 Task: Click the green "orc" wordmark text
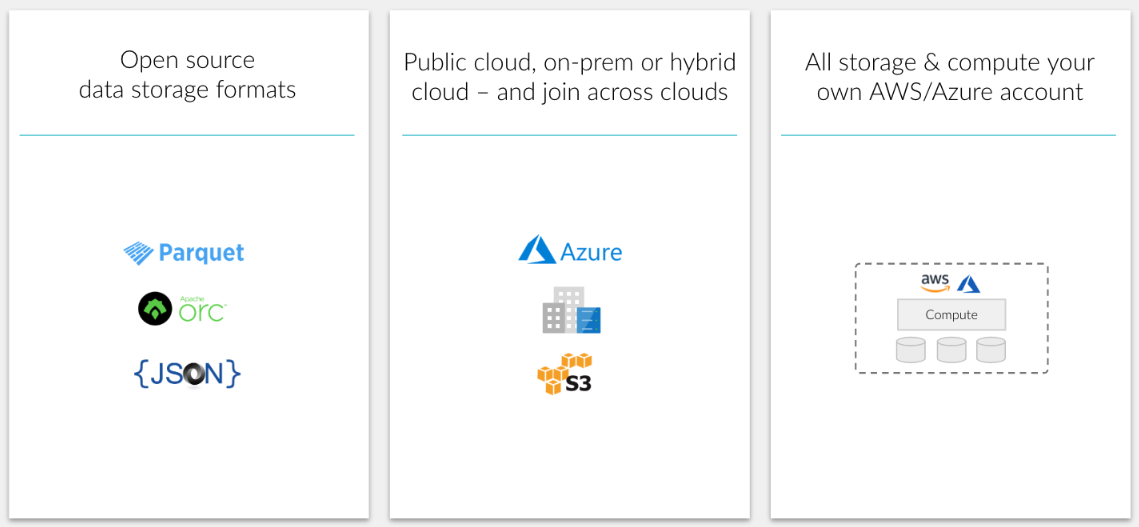[202, 312]
